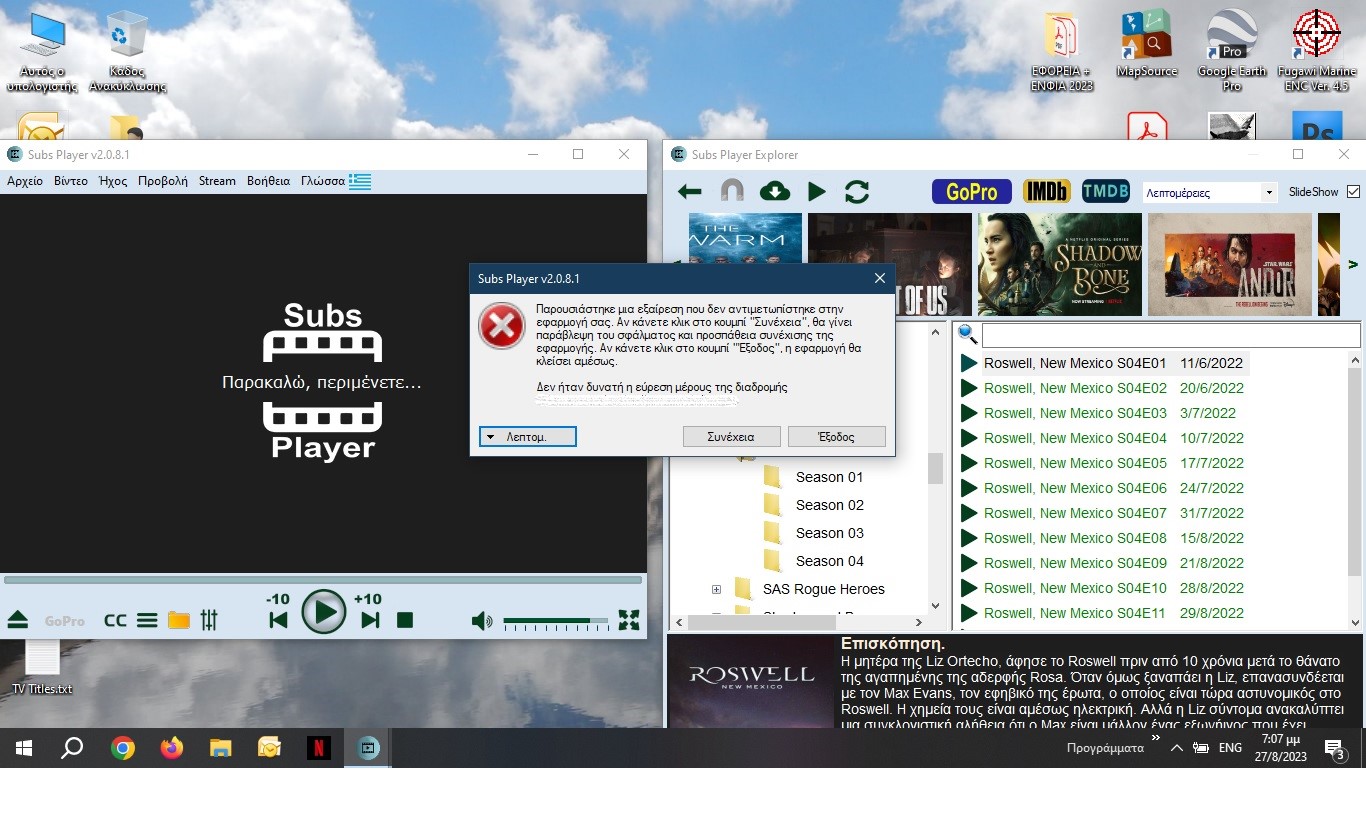Skip forward with the +10 button
The height and width of the screenshot is (814, 1366).
click(x=370, y=619)
